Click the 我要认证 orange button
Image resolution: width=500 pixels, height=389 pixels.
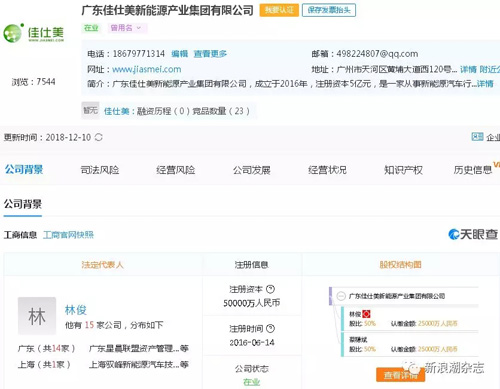point(279,10)
